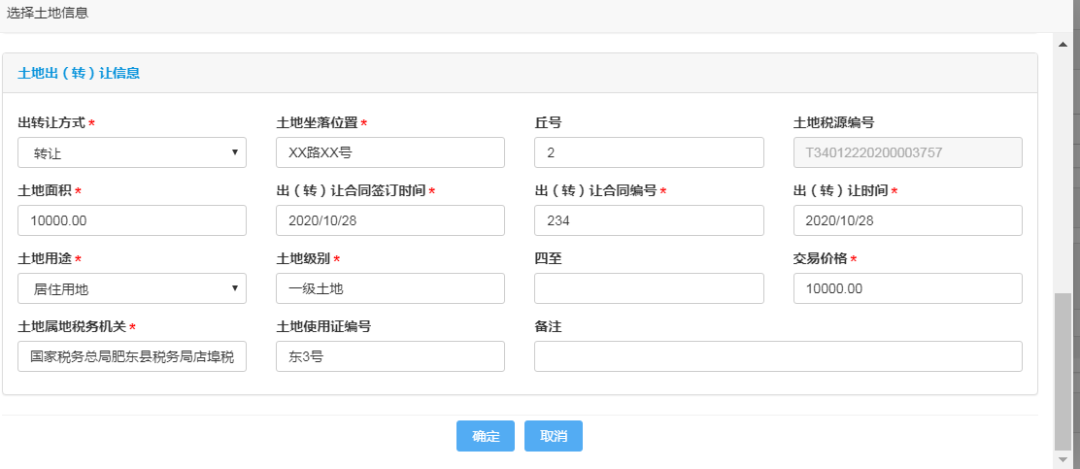Open the 出转让方式 dropdown showing 转让
This screenshot has height=469, width=1080.
pyautogui.click(x=132, y=153)
